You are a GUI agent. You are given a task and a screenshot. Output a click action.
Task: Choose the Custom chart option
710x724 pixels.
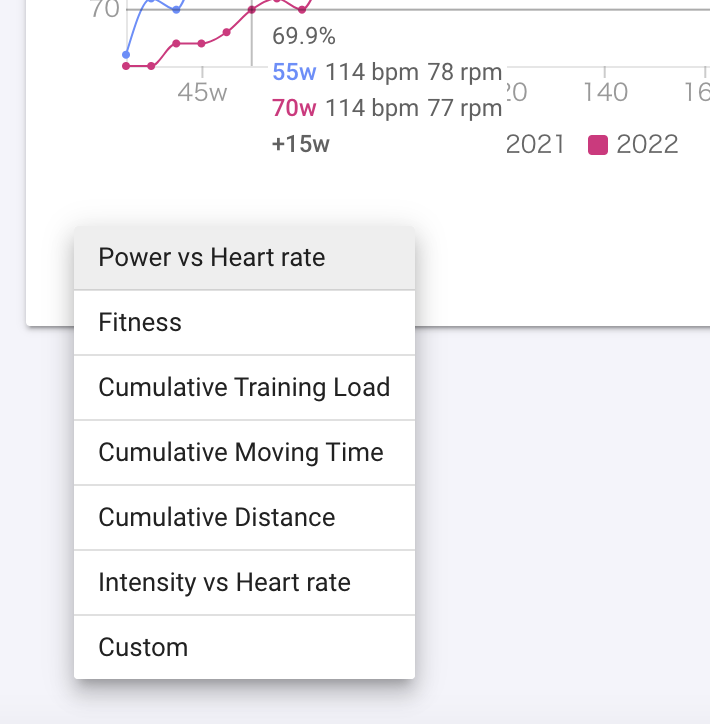point(143,648)
